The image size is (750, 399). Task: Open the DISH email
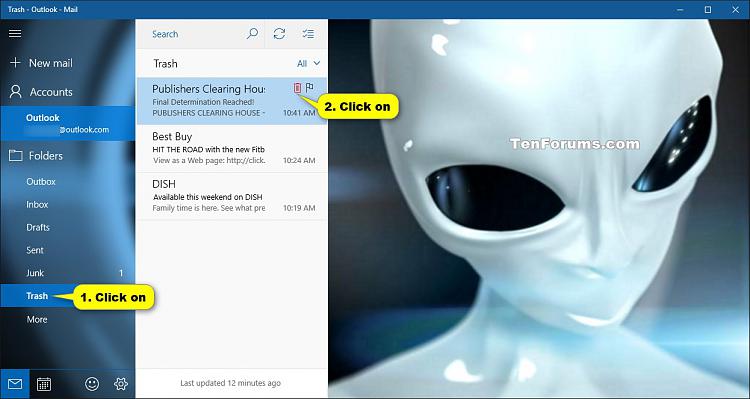232,196
